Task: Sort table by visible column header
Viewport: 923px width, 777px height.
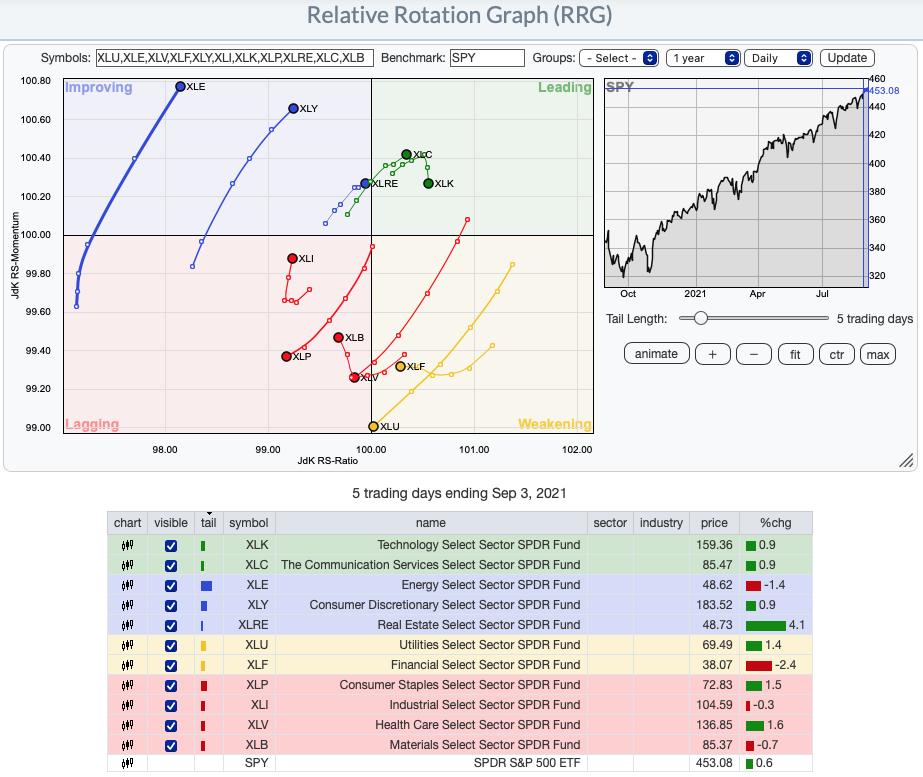Action: (171, 523)
